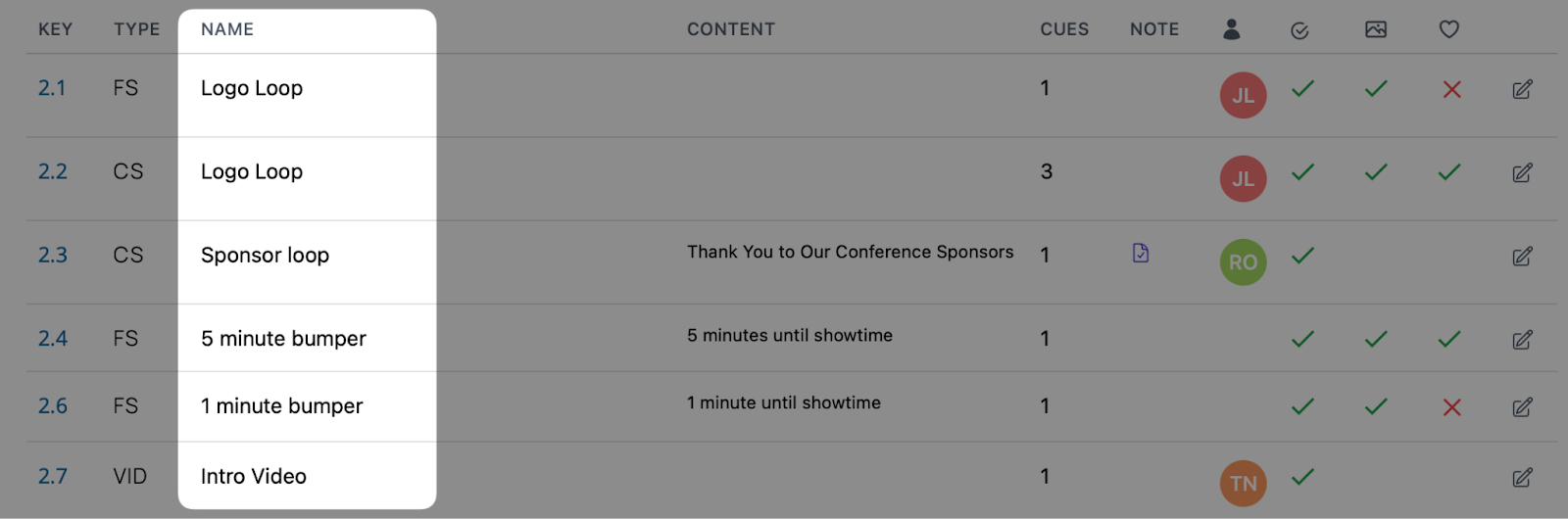The height and width of the screenshot is (519, 1568).
Task: Click the image icon column header
Action: click(1376, 29)
